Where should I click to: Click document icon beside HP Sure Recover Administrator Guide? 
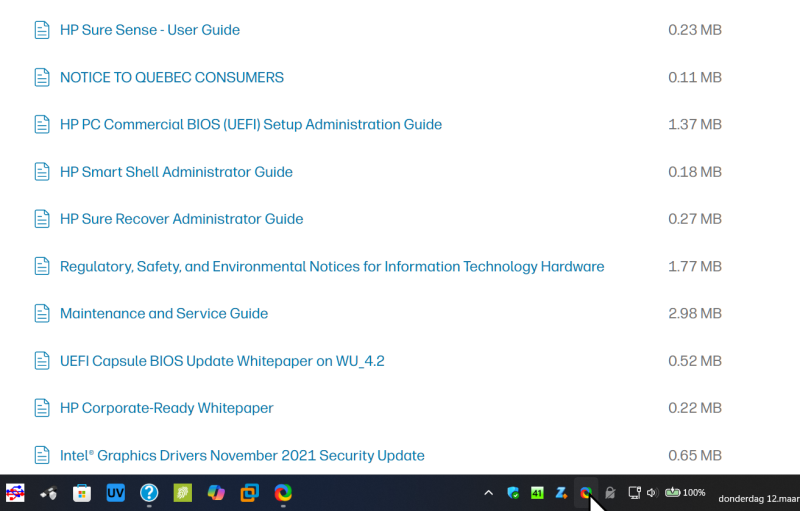pyautogui.click(x=42, y=219)
